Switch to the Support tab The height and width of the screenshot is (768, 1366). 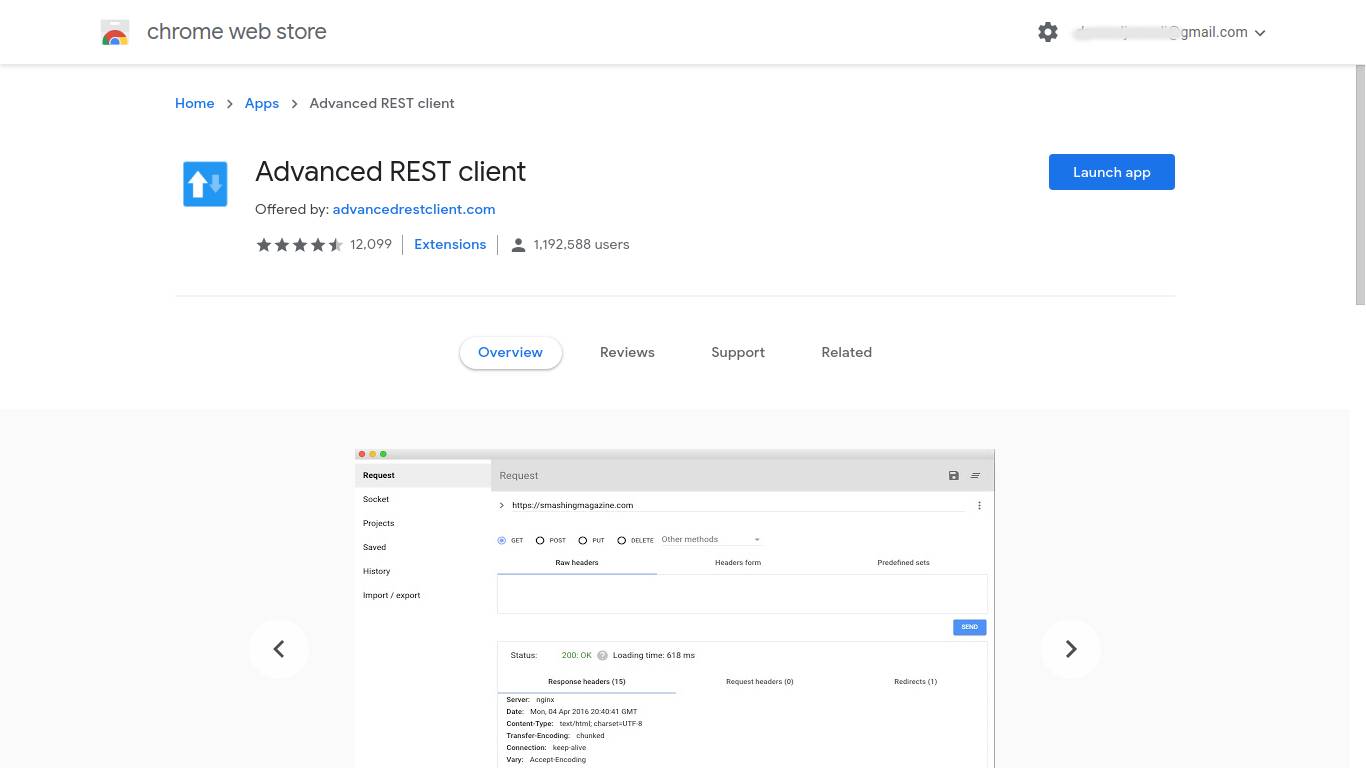coord(738,352)
